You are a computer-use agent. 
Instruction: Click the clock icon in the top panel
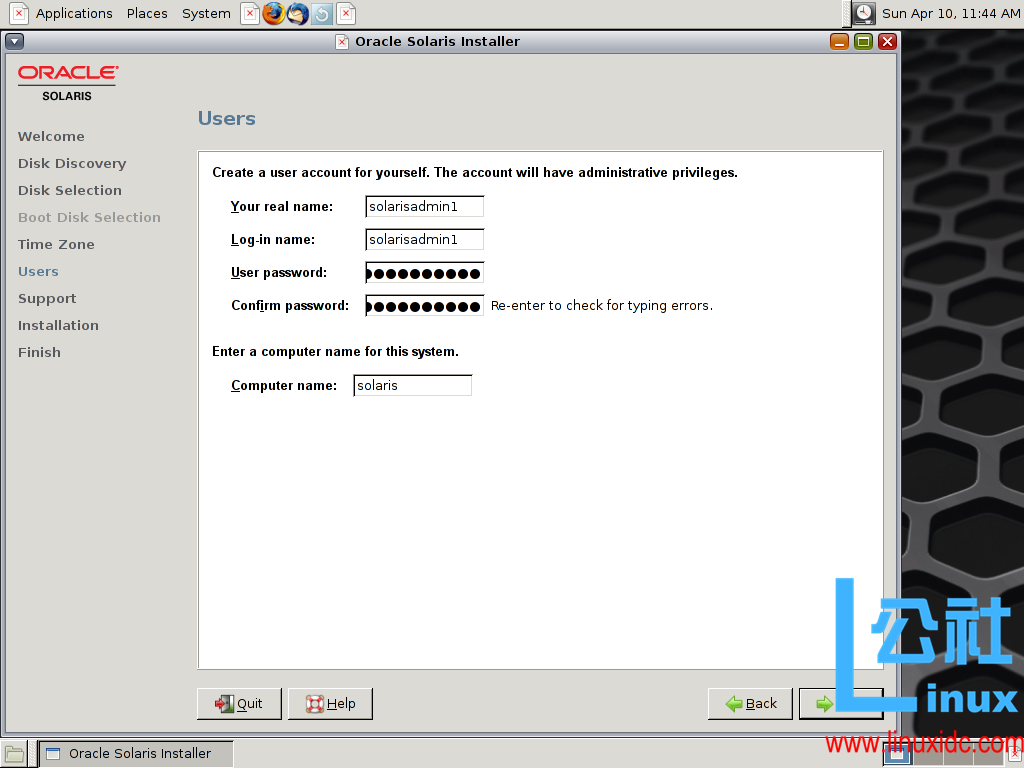coord(864,13)
